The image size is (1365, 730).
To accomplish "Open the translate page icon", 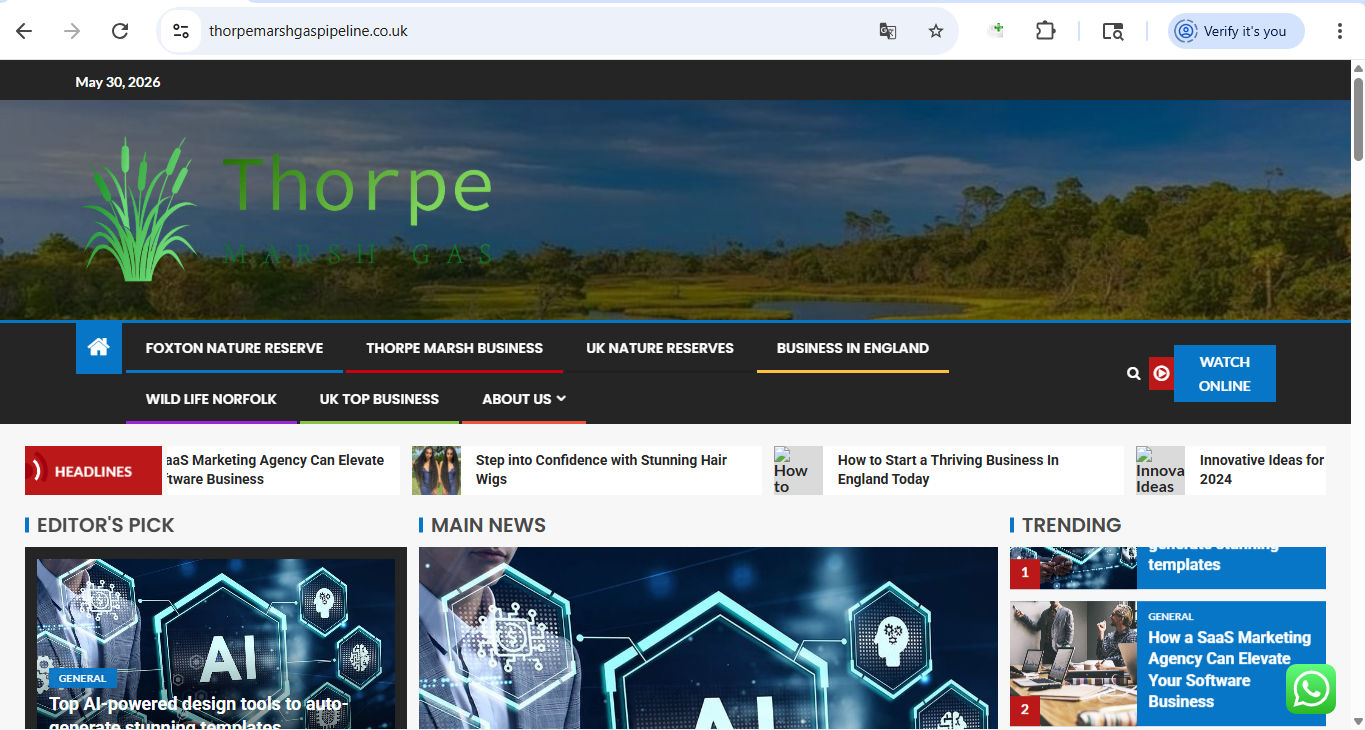I will (887, 31).
